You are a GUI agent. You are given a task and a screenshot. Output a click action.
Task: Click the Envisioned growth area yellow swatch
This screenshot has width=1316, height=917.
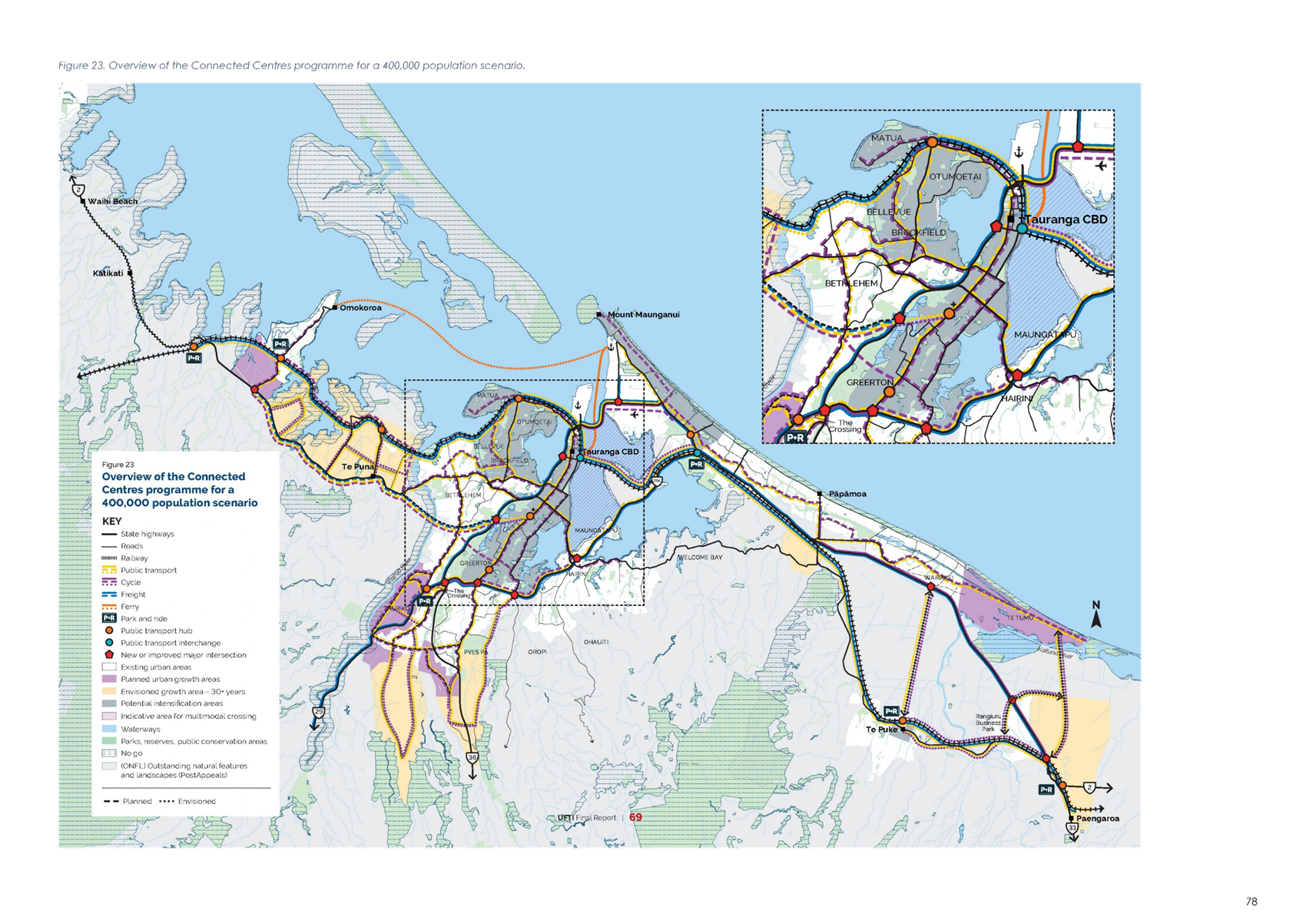(x=109, y=691)
